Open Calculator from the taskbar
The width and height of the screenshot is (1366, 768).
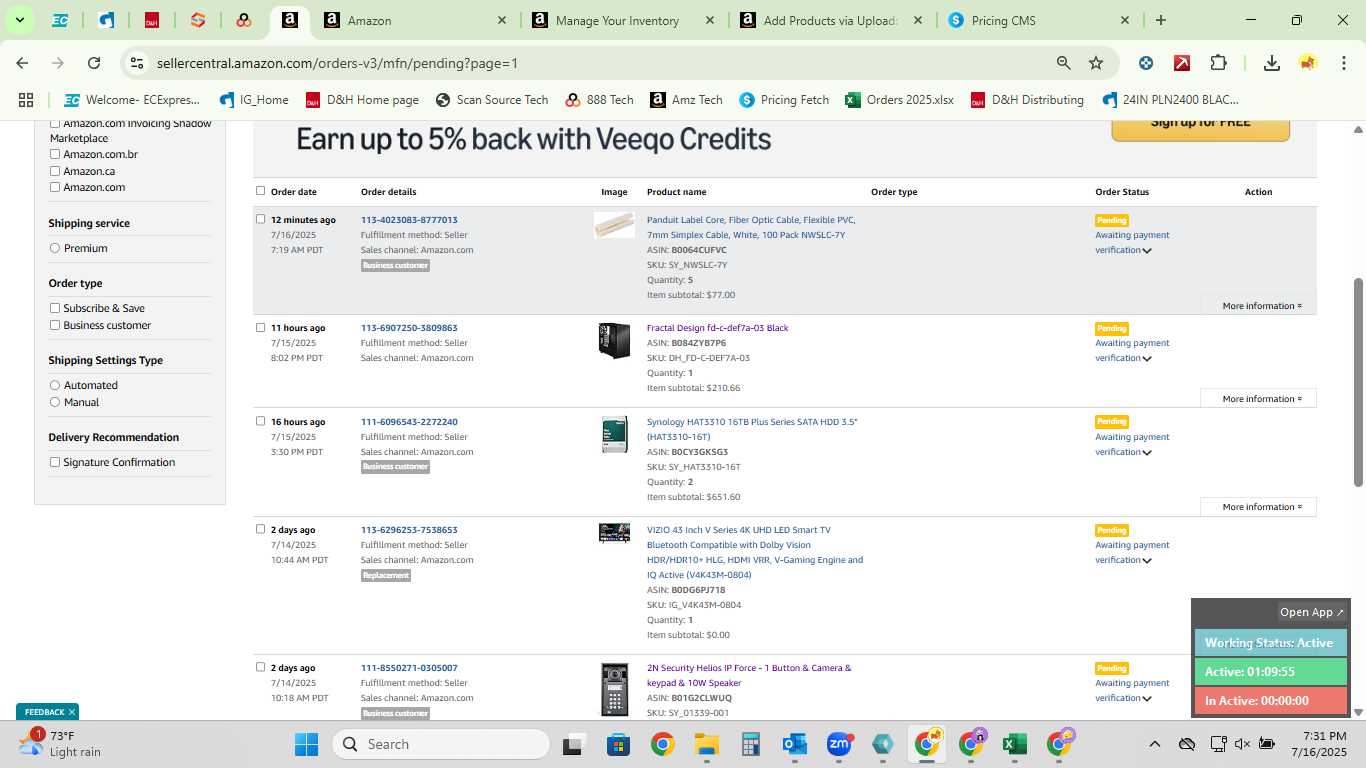pyautogui.click(x=751, y=744)
